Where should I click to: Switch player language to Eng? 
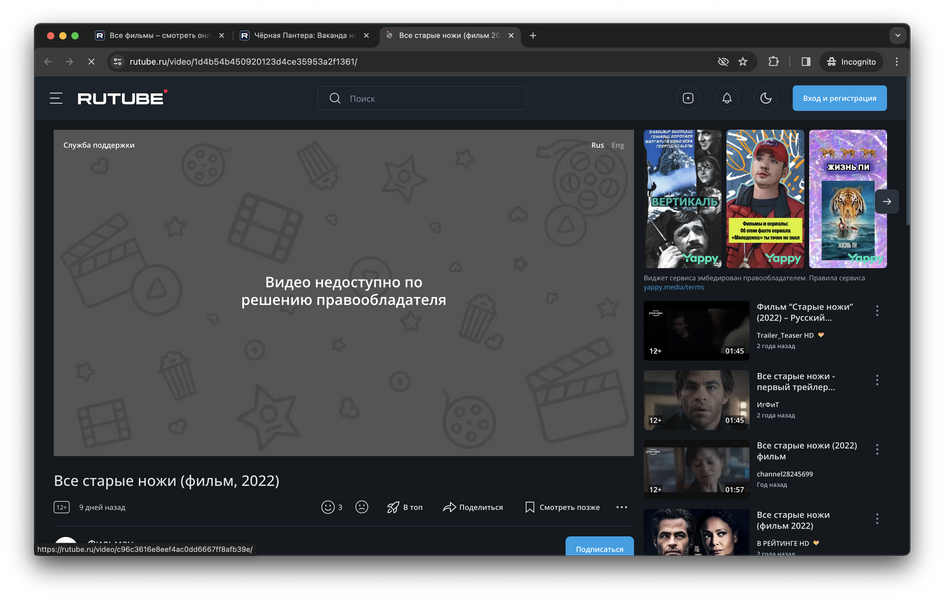pyautogui.click(x=618, y=145)
